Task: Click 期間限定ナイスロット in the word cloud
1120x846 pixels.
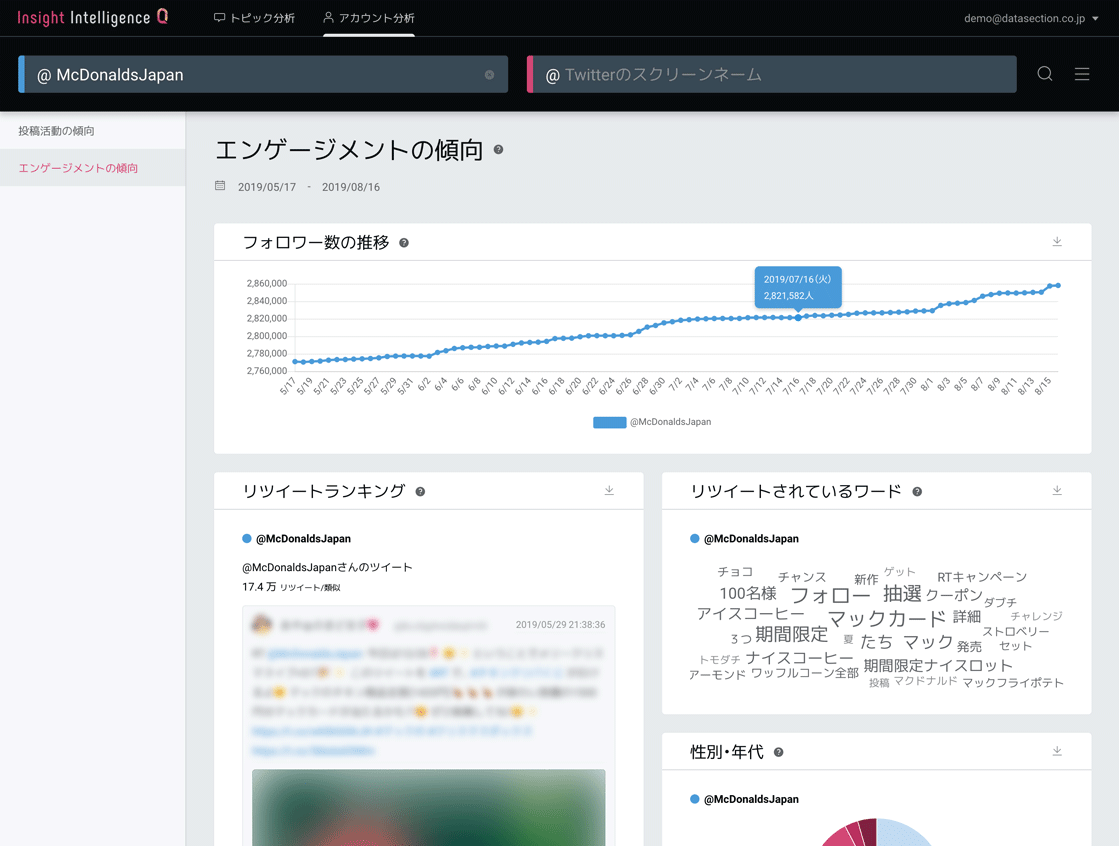Action: (x=938, y=666)
